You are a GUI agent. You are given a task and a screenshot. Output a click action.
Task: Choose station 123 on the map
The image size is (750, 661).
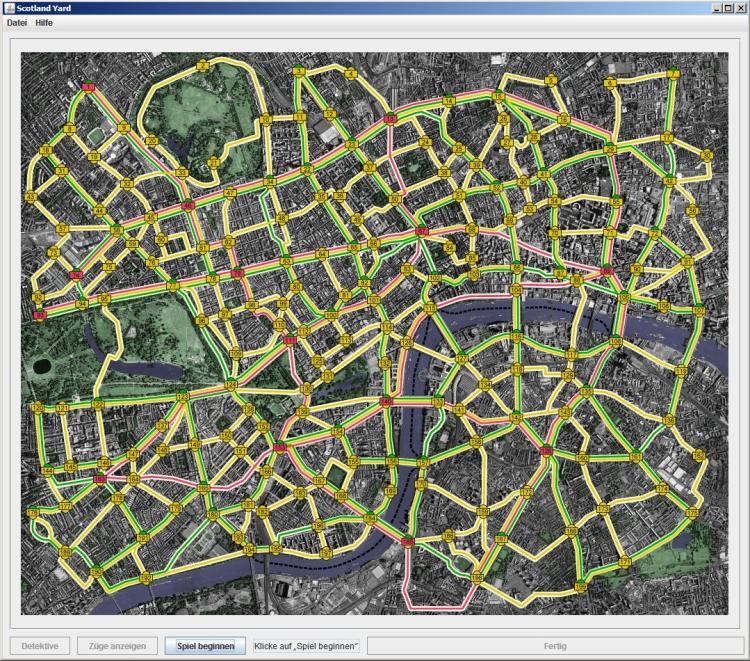[182, 397]
